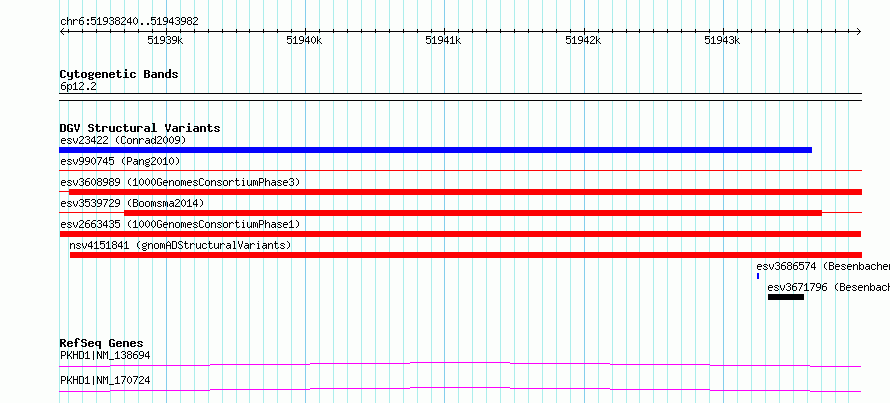Viewport: 890px width, 403px height.
Task: Click the DGV Structural Variants track heading
Action: pos(140,128)
